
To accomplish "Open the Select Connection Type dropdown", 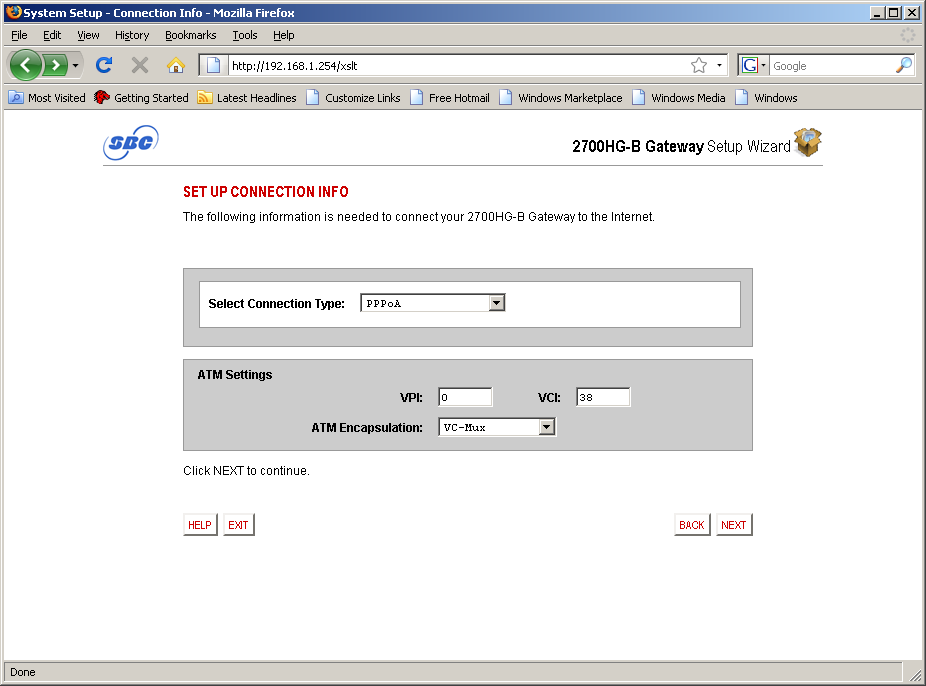I will pyautogui.click(x=496, y=303).
